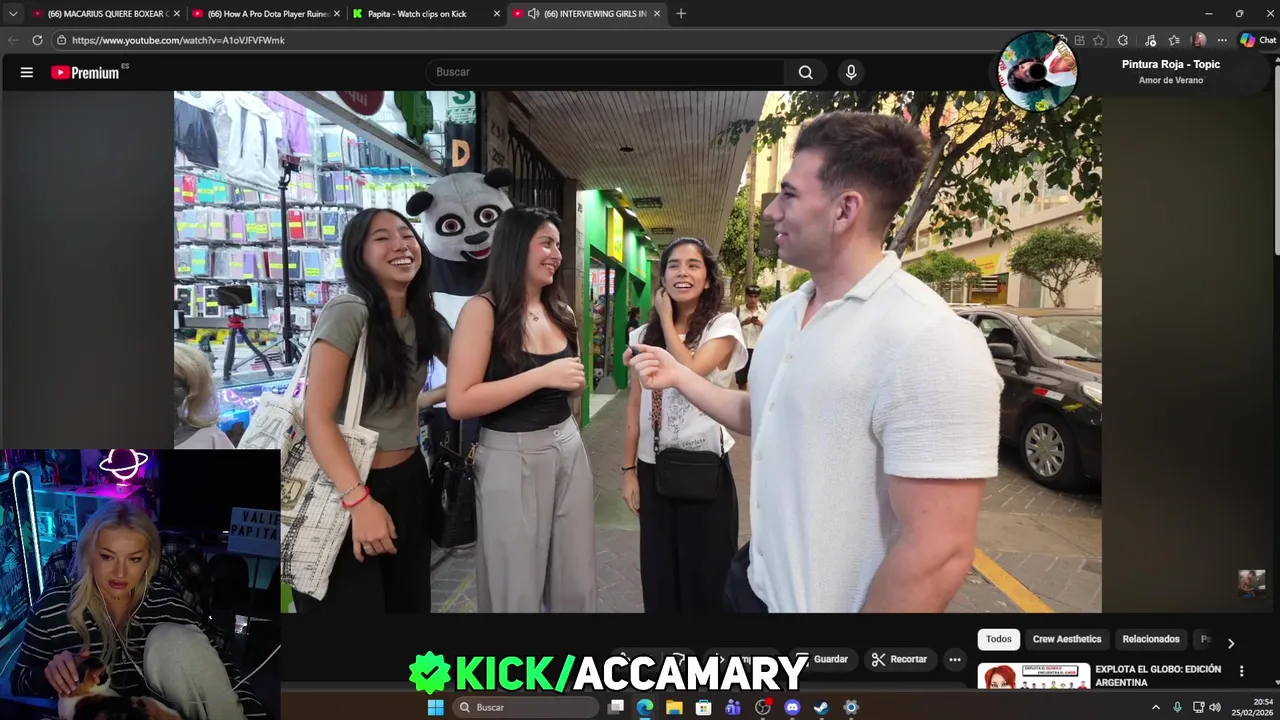Close the Papita Kick clips tab

point(496,13)
